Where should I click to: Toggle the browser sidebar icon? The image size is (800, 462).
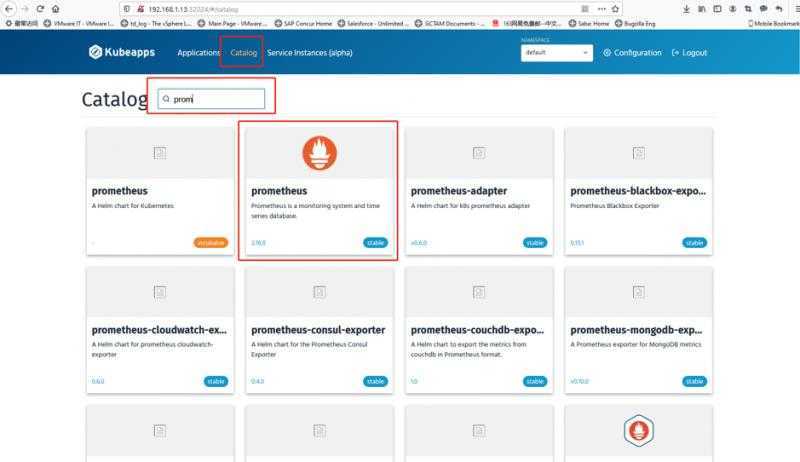(x=717, y=9)
